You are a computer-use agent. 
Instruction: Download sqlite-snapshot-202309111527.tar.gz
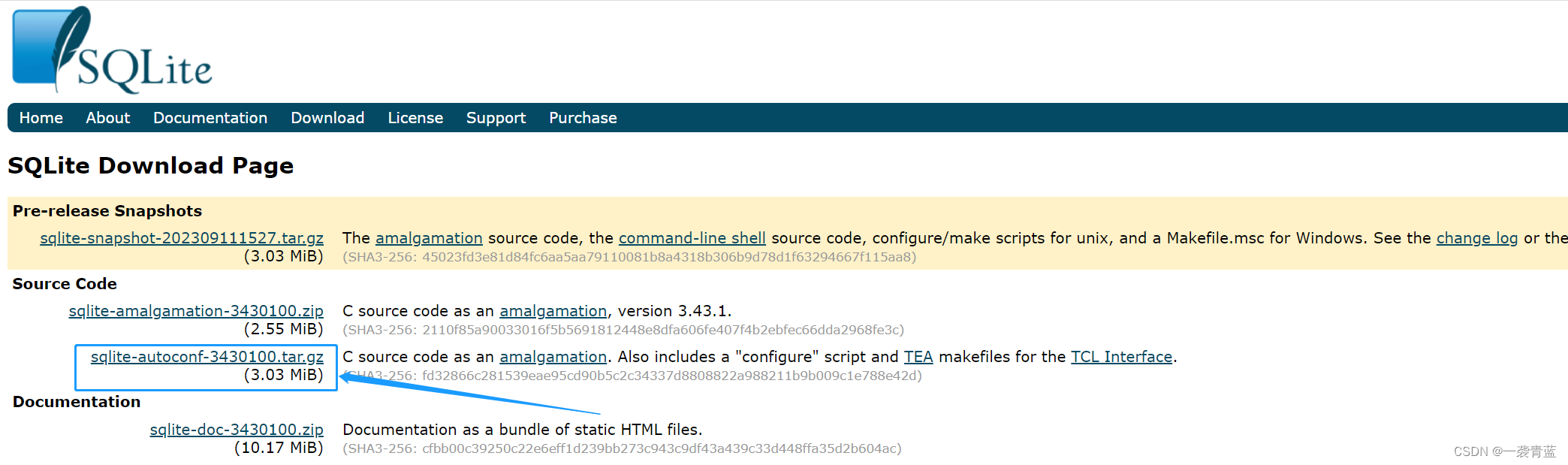pos(182,238)
